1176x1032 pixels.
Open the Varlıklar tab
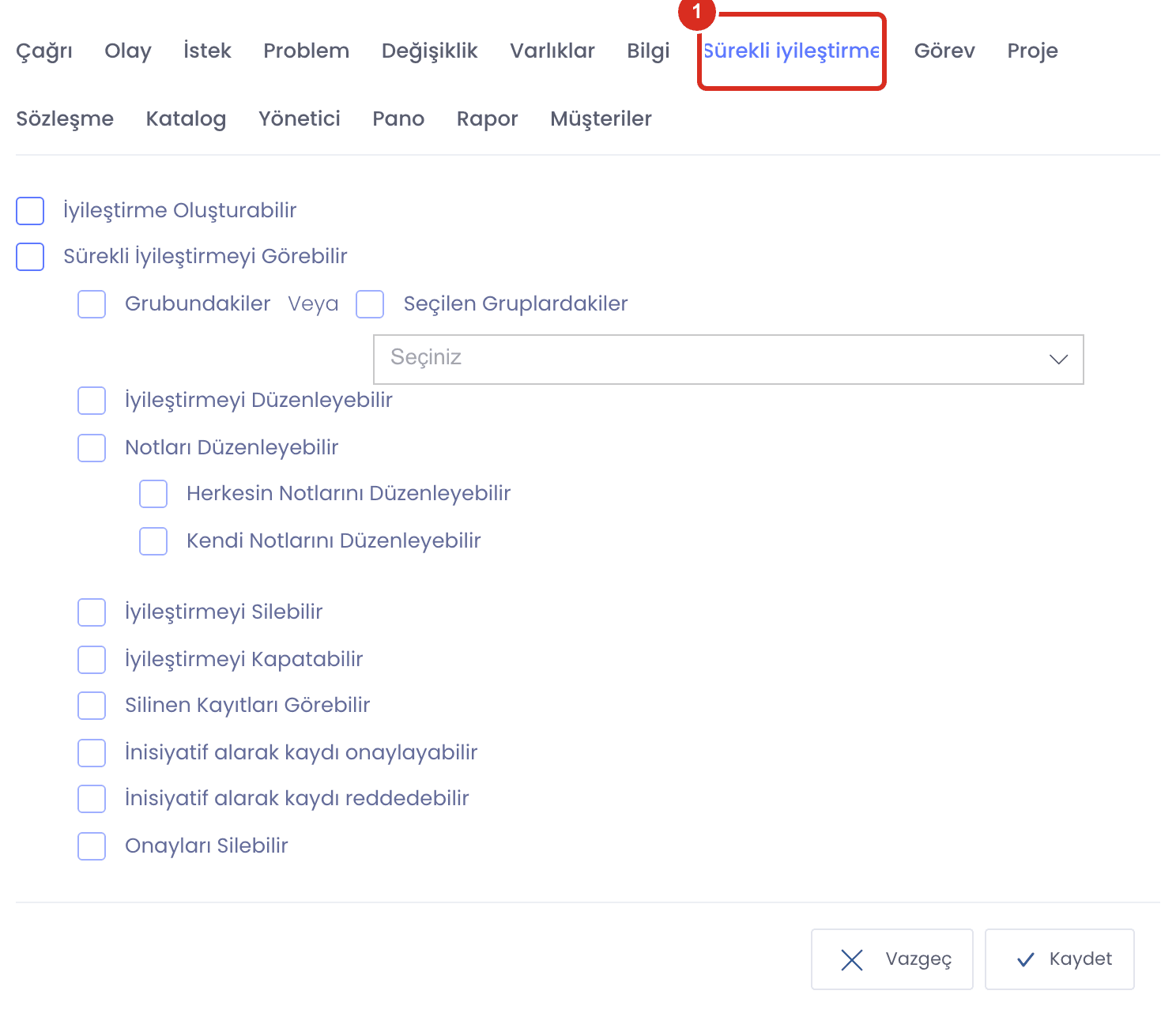tap(552, 51)
